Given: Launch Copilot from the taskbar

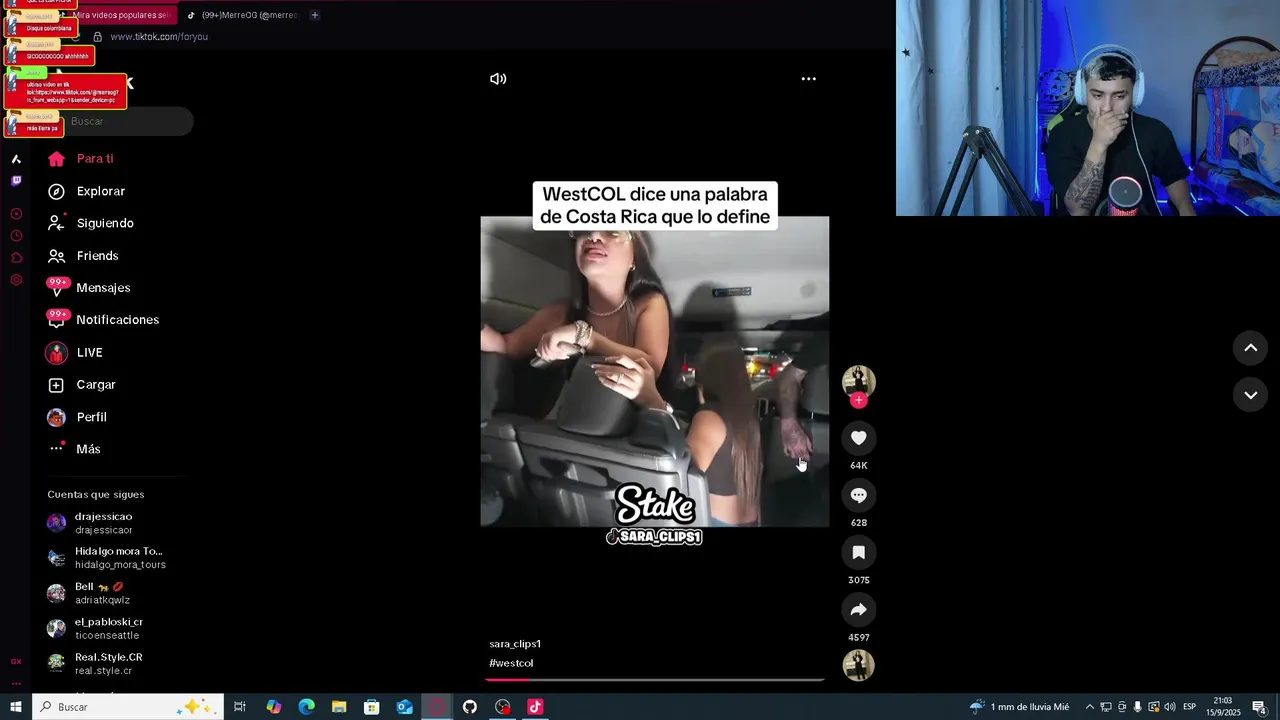Looking at the screenshot, I should (x=274, y=707).
